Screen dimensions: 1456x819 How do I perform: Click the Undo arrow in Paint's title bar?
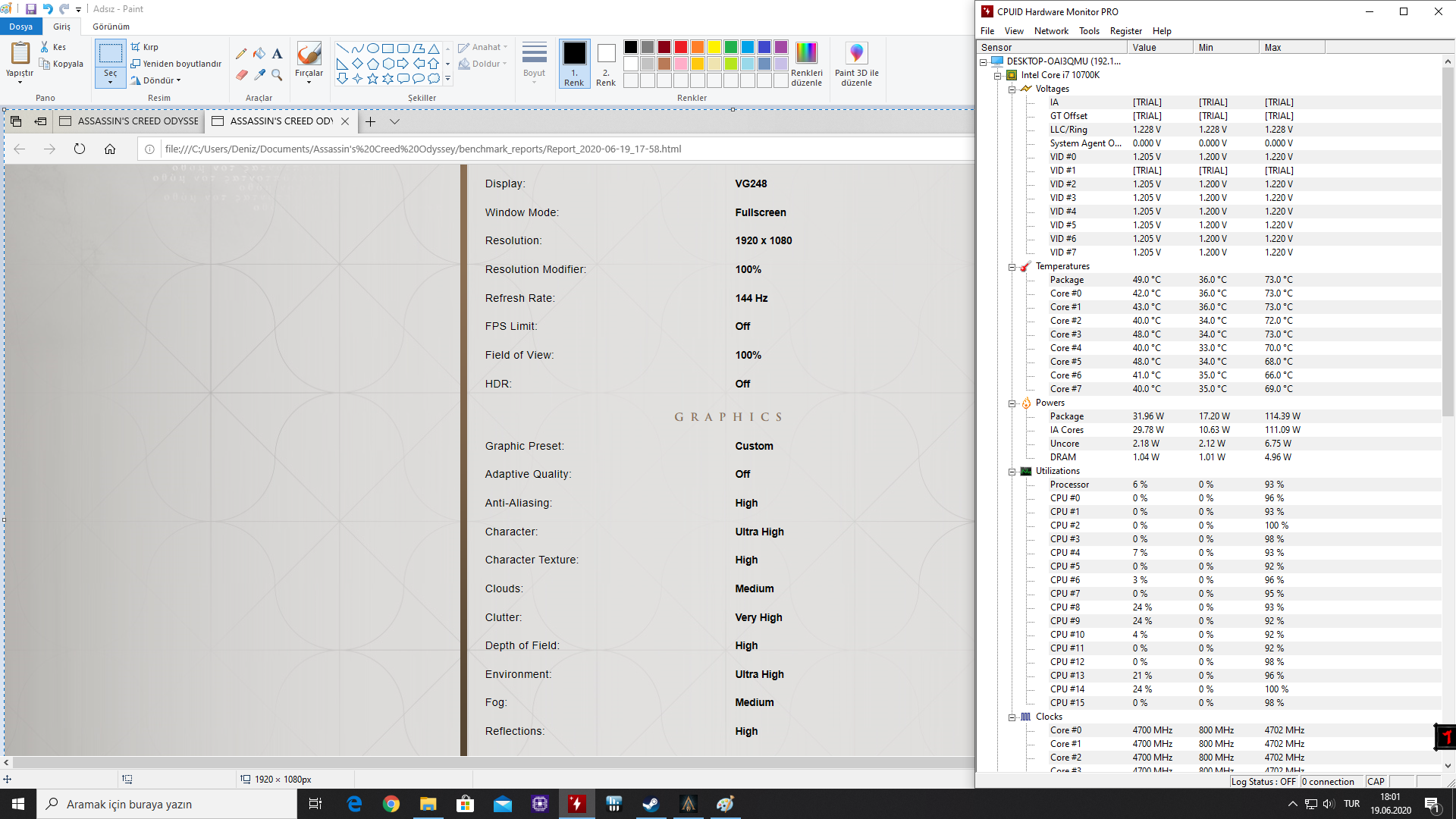48,9
